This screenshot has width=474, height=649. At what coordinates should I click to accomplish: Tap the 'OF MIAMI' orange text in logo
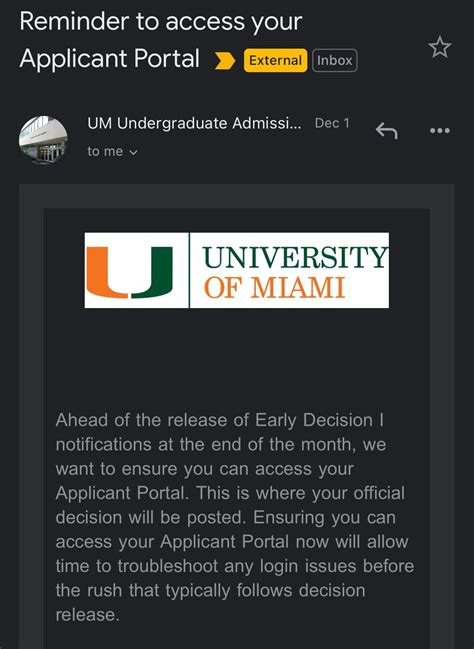pos(274,287)
